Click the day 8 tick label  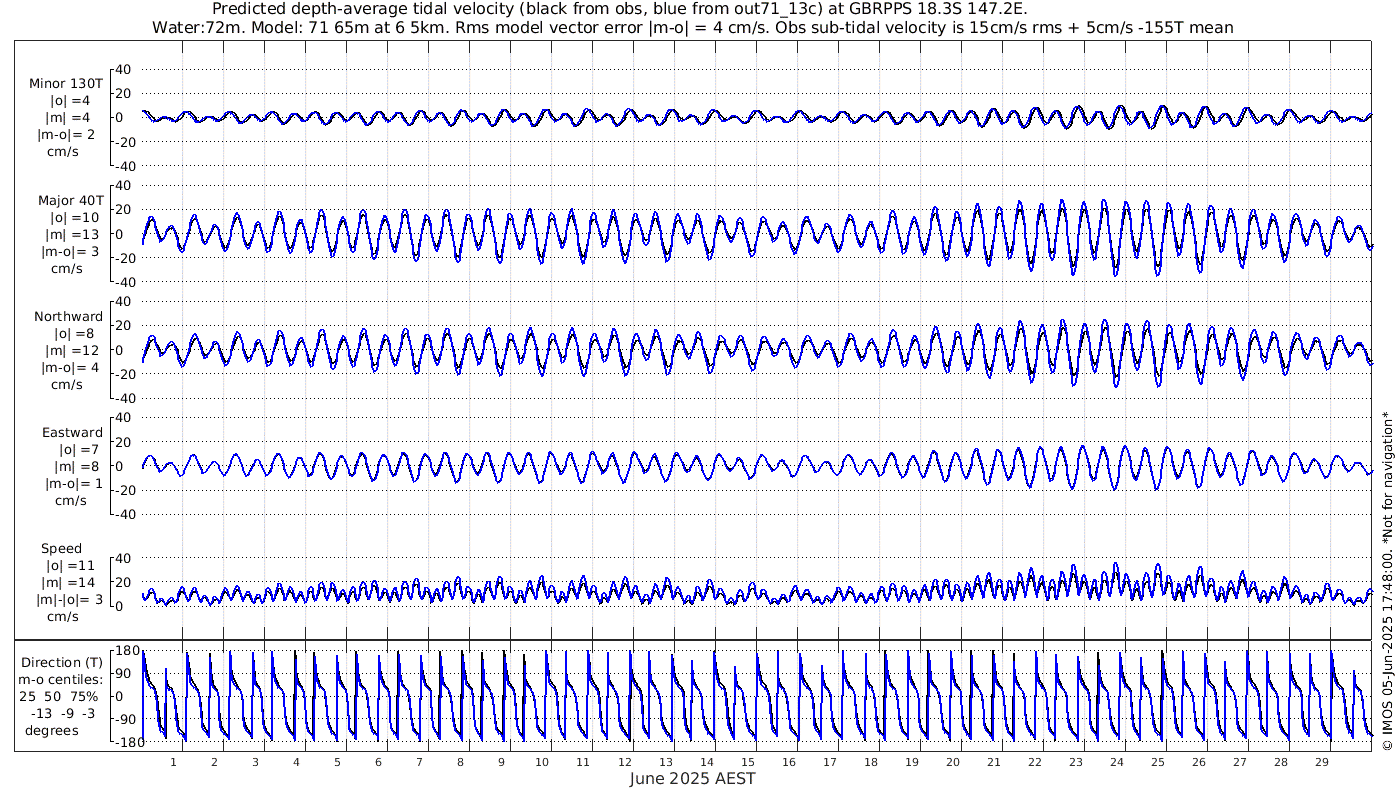(x=460, y=762)
